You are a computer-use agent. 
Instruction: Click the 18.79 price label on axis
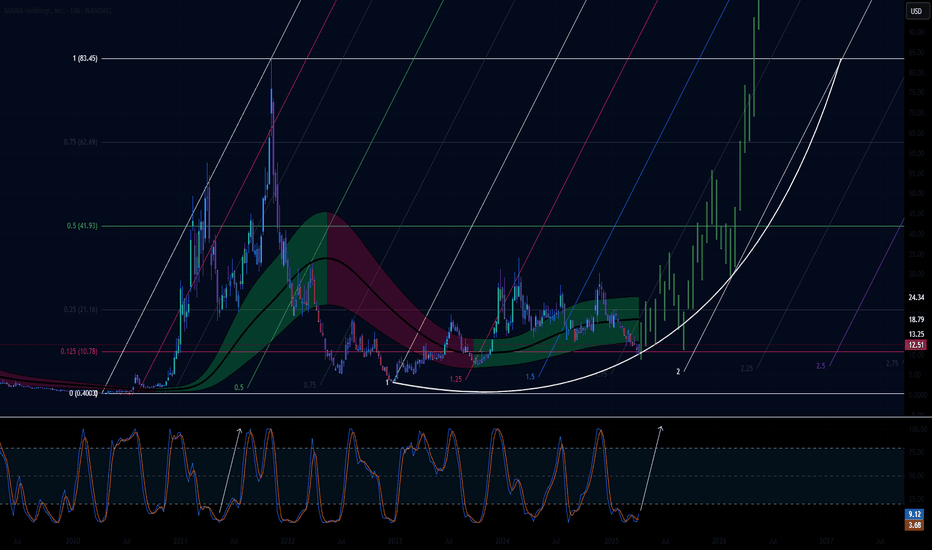tap(916, 320)
